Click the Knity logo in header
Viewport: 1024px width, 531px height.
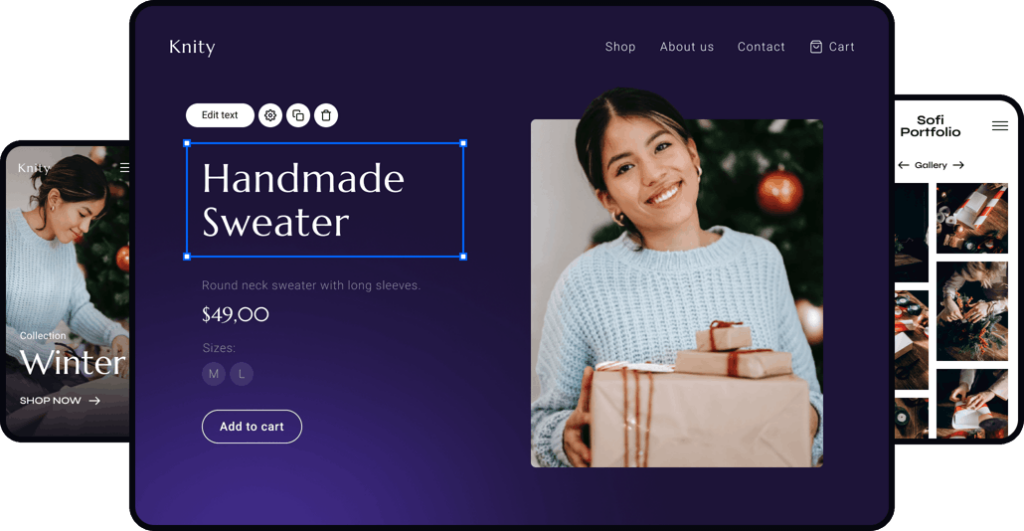click(x=192, y=47)
